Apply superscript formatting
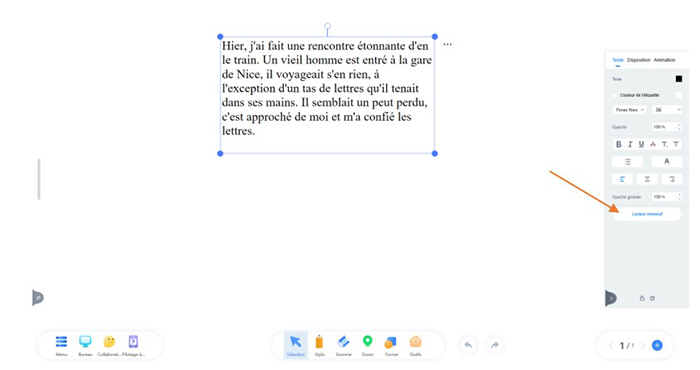This screenshot has height=370, width=700. click(x=676, y=144)
